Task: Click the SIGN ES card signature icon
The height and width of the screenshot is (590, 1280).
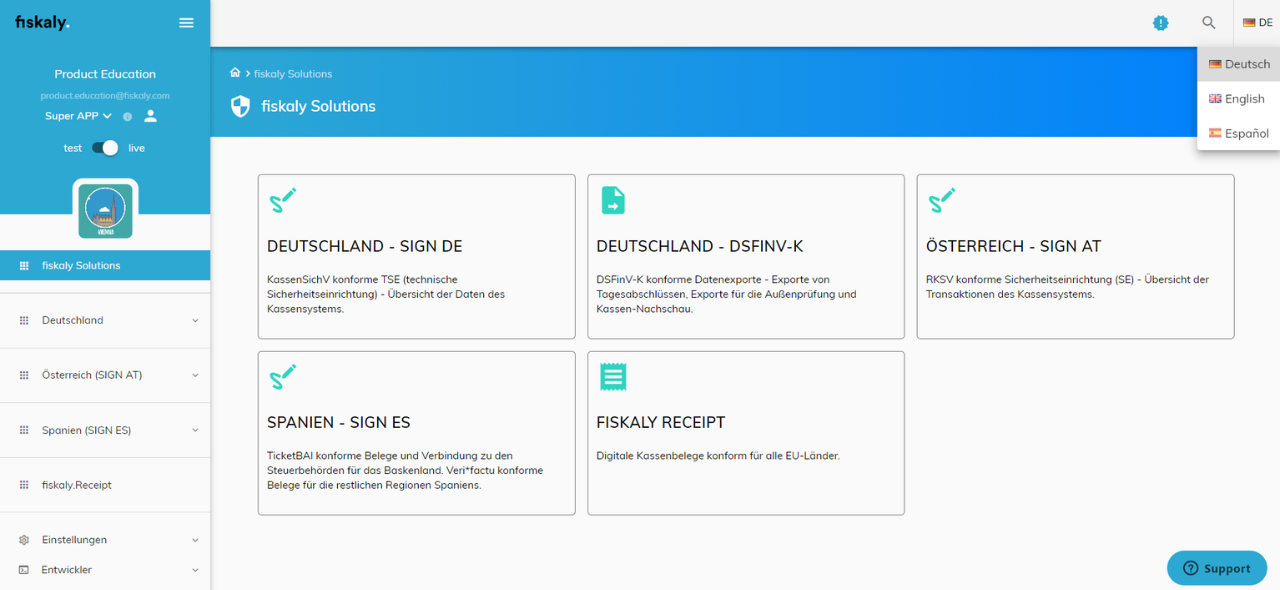Action: coord(283,376)
